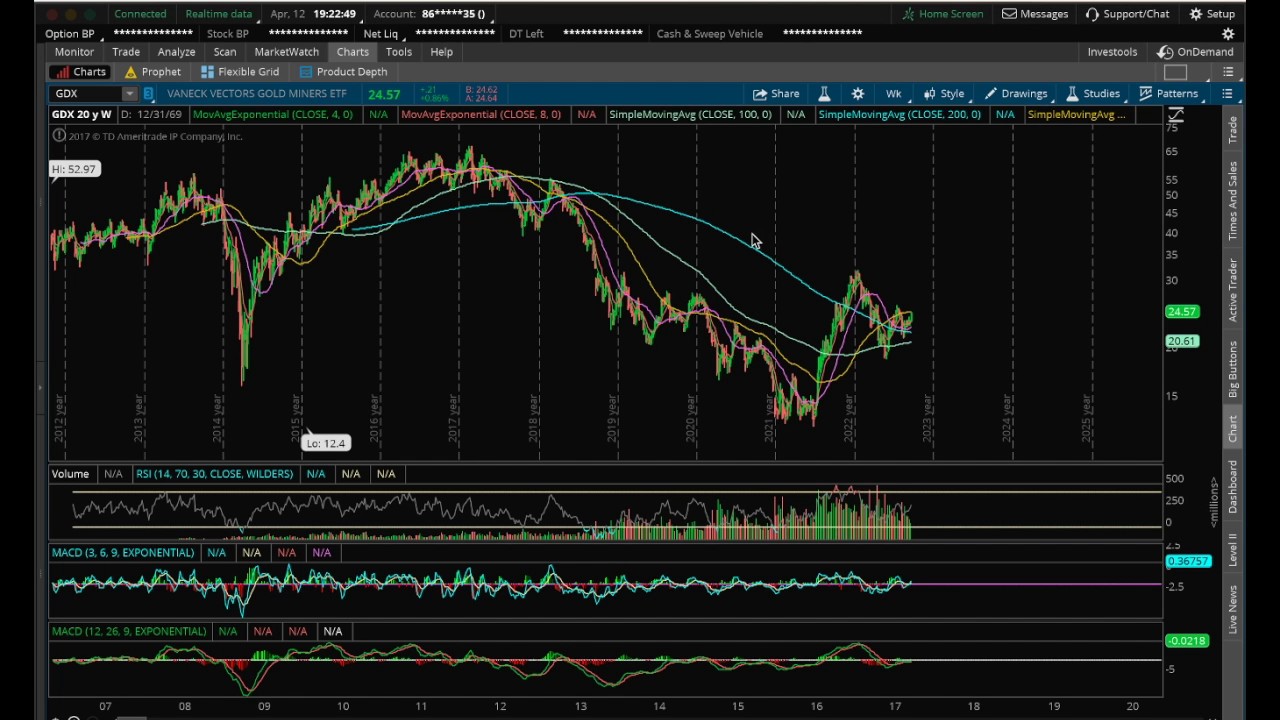Open Level II side panel
Viewport: 1280px width, 720px height.
pyautogui.click(x=1233, y=551)
